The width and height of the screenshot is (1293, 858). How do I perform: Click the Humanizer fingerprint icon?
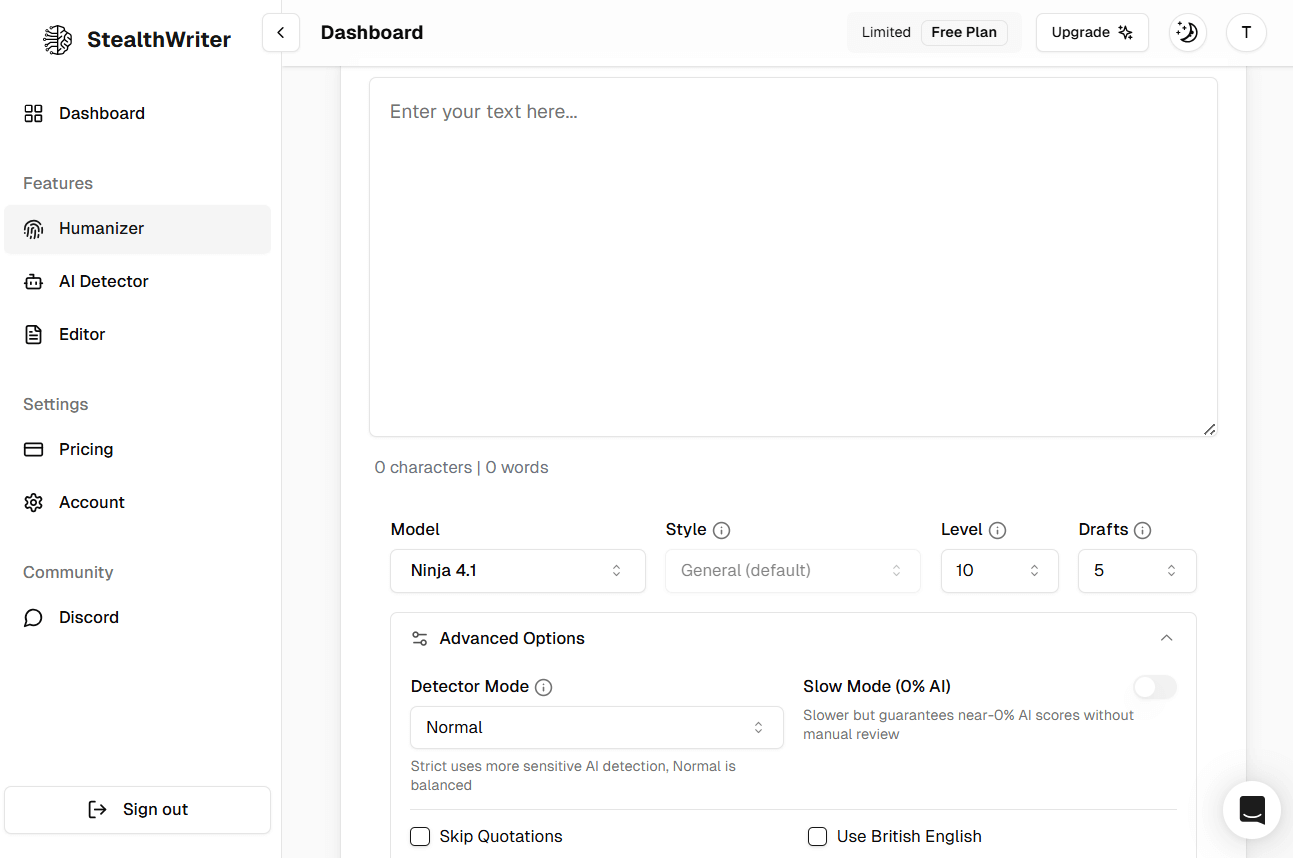34,229
